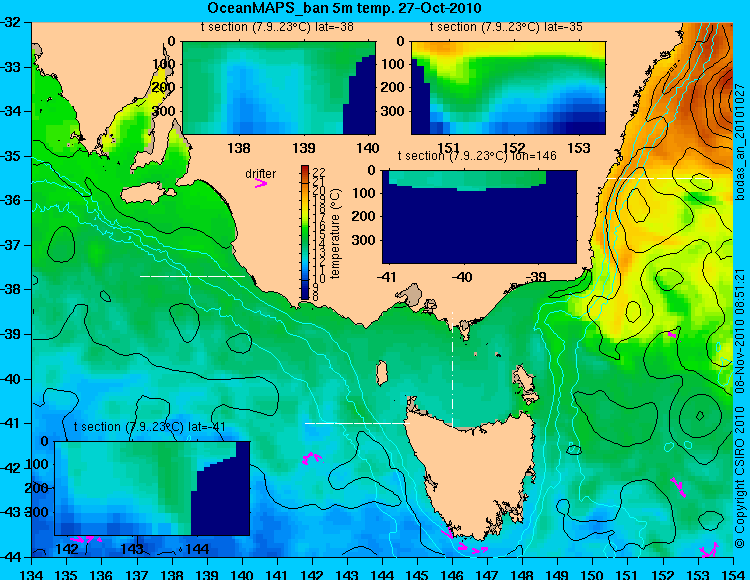Click the 'drifter' legend label

[261, 174]
